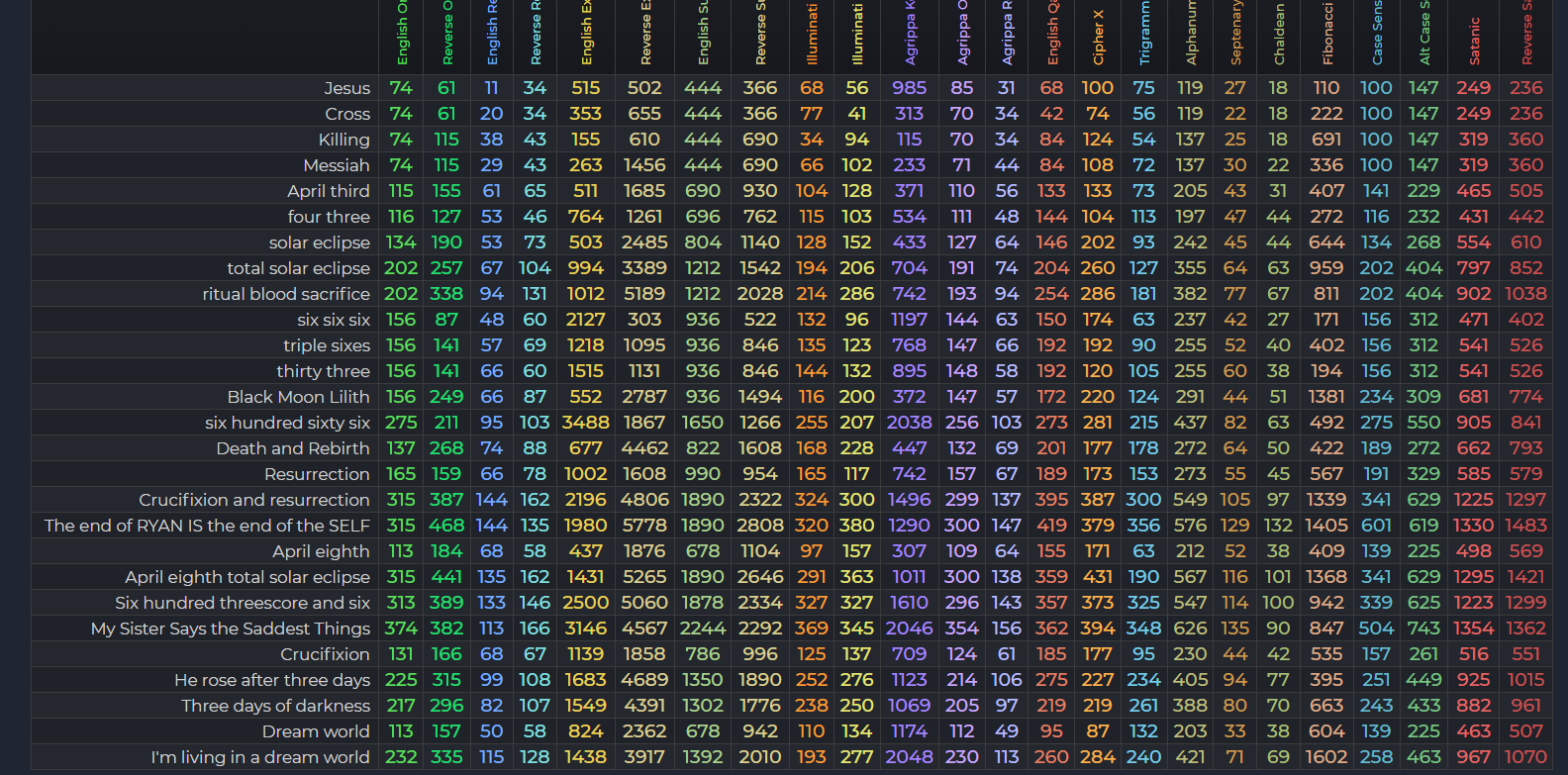Pick the "six six six" phrase
Image resolution: width=1568 pixels, height=775 pixels.
pos(334,320)
